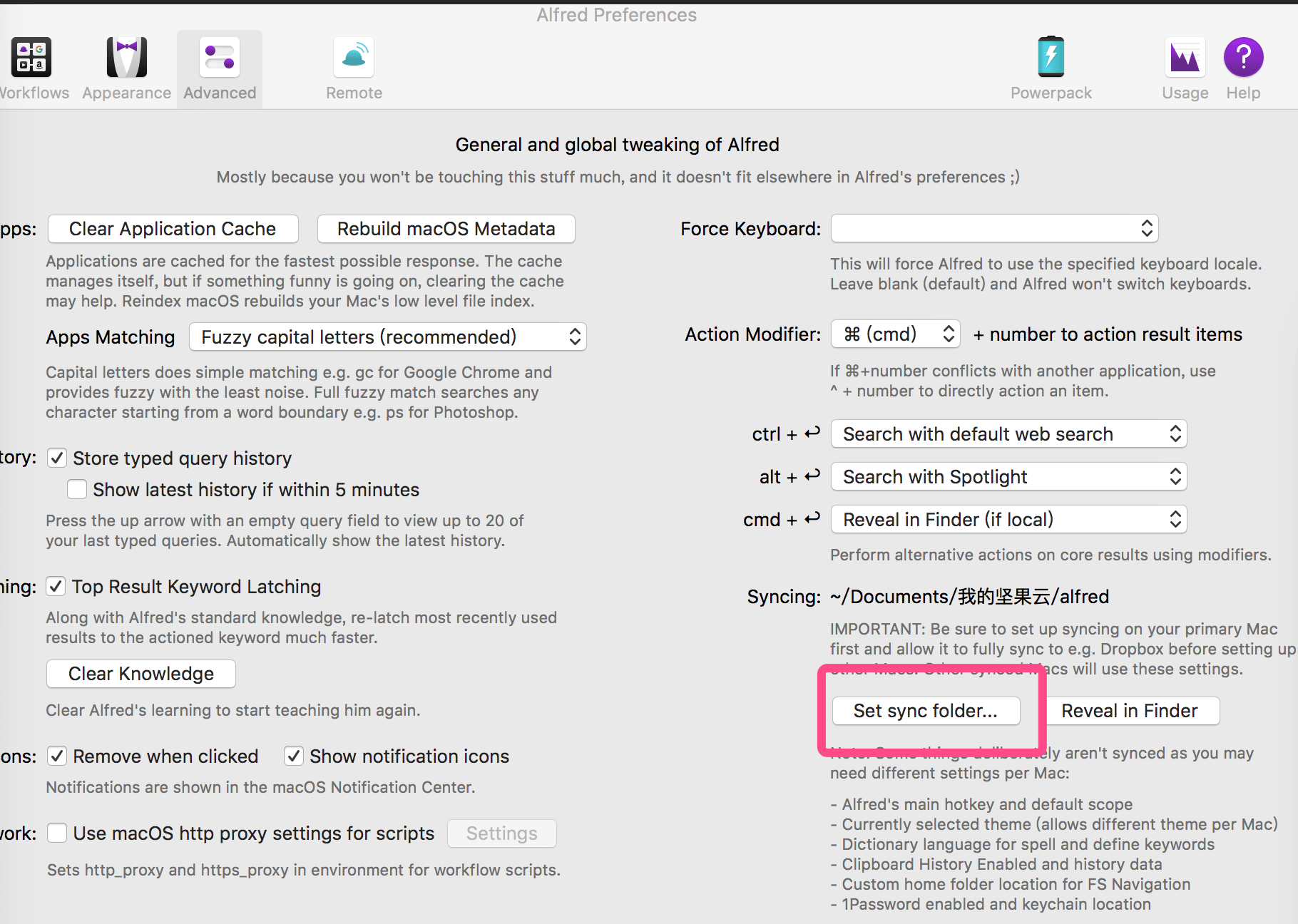Switch to the Usage tab label

click(1185, 93)
